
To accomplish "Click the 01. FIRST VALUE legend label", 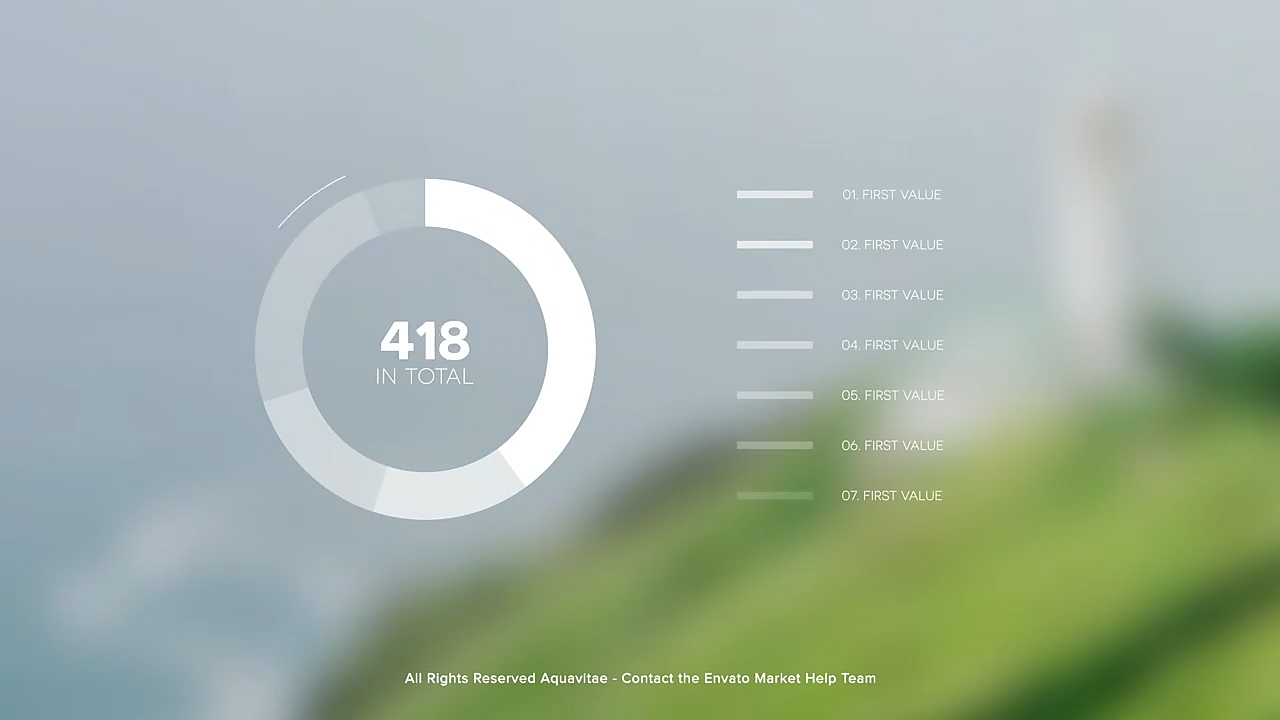I will (891, 195).
